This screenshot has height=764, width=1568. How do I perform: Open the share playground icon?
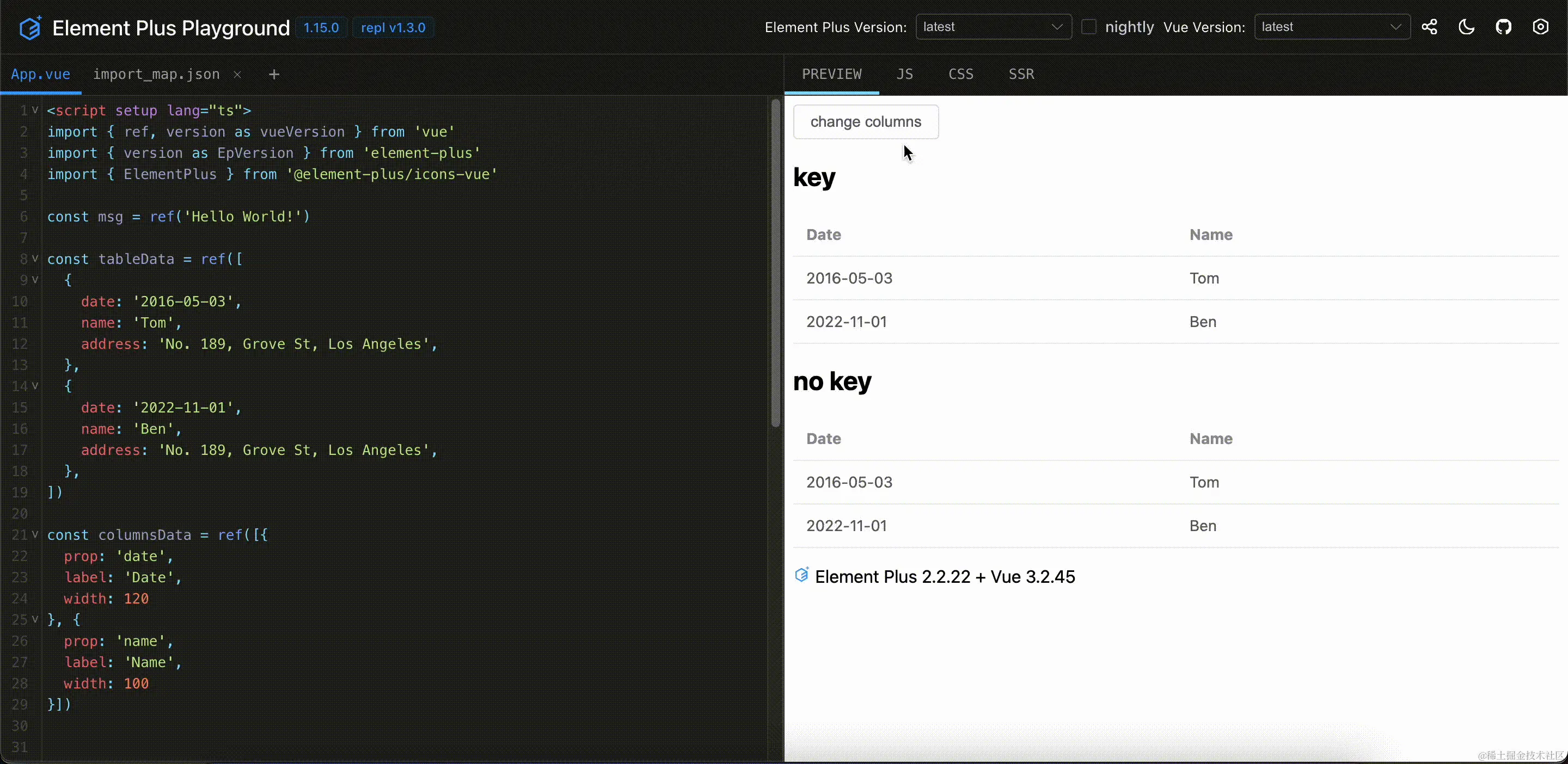tap(1430, 27)
